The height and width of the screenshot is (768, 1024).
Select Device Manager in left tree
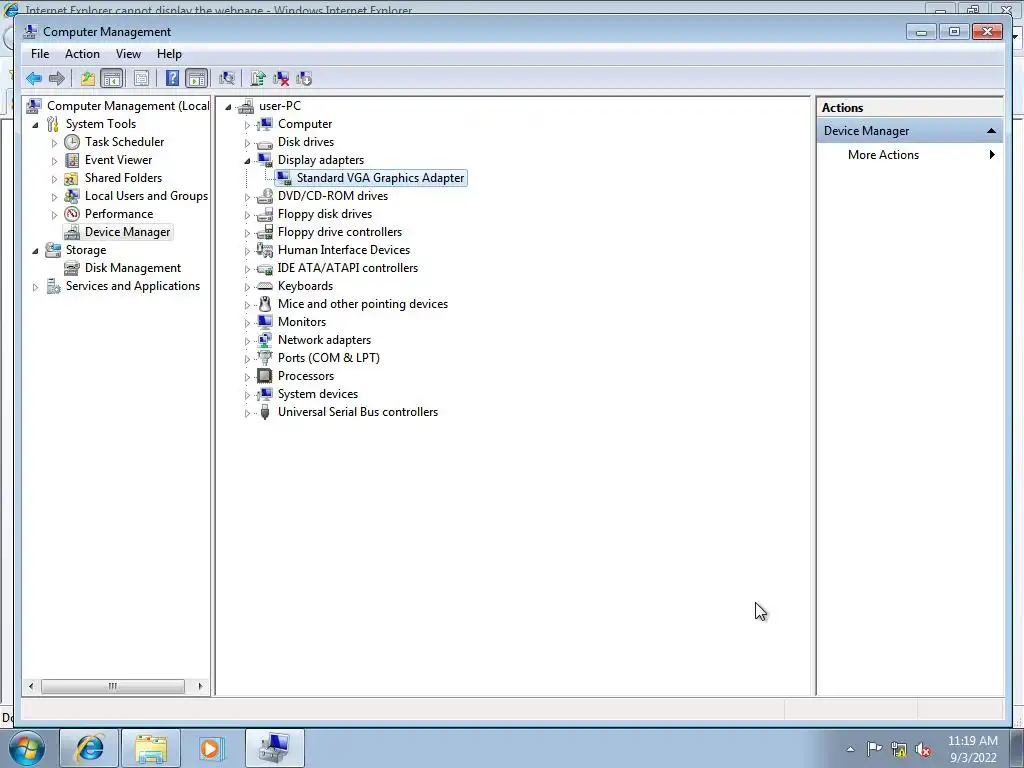click(x=127, y=232)
